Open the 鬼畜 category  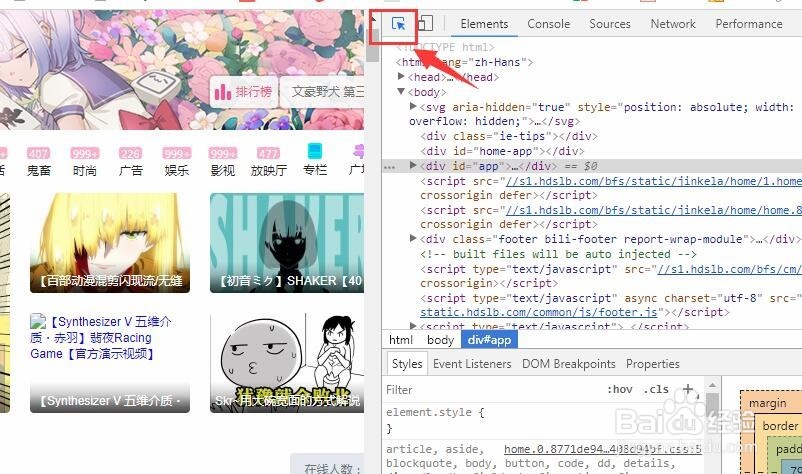pyautogui.click(x=38, y=162)
